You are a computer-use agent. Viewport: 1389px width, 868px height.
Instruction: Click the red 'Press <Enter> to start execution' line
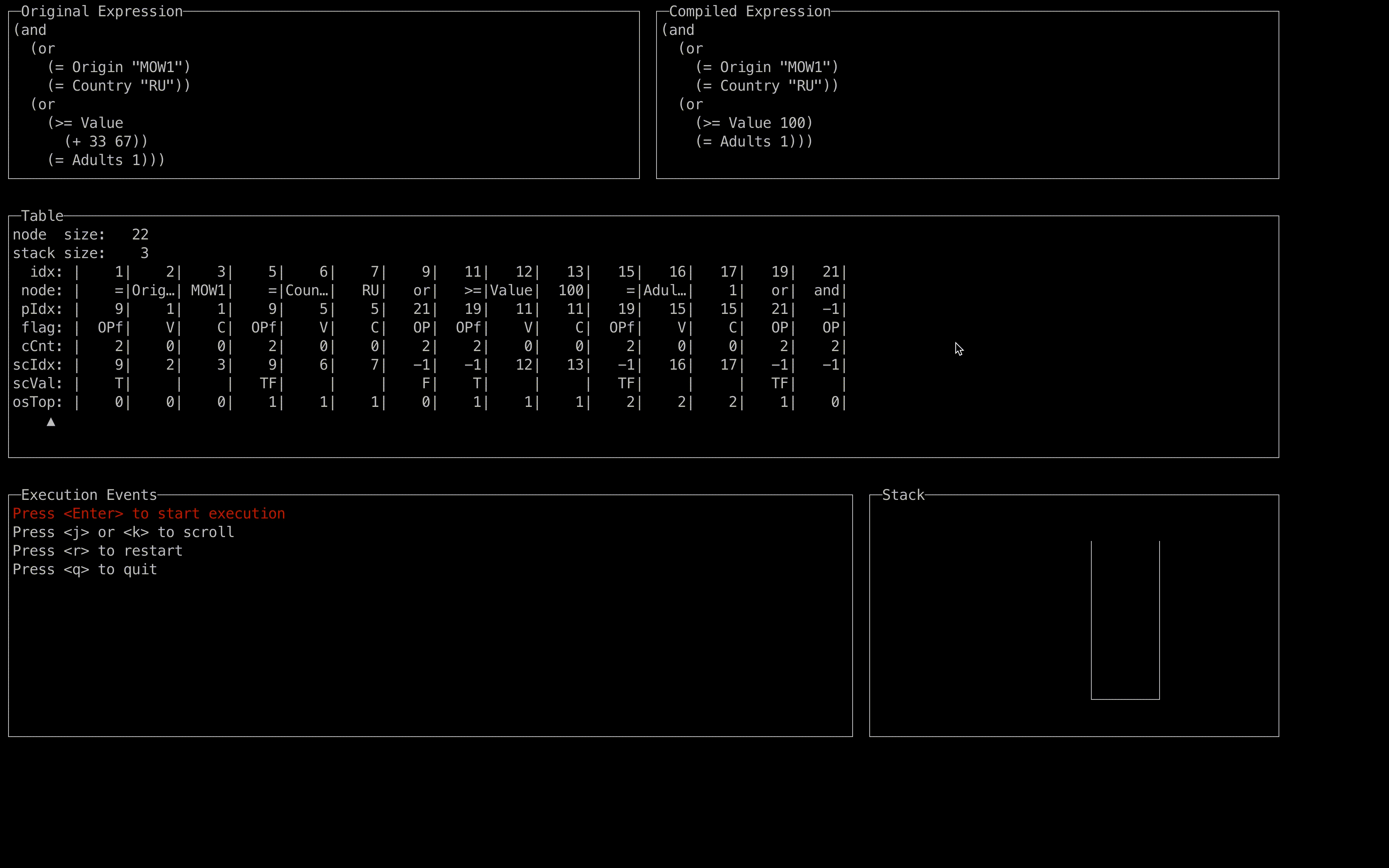pos(149,514)
